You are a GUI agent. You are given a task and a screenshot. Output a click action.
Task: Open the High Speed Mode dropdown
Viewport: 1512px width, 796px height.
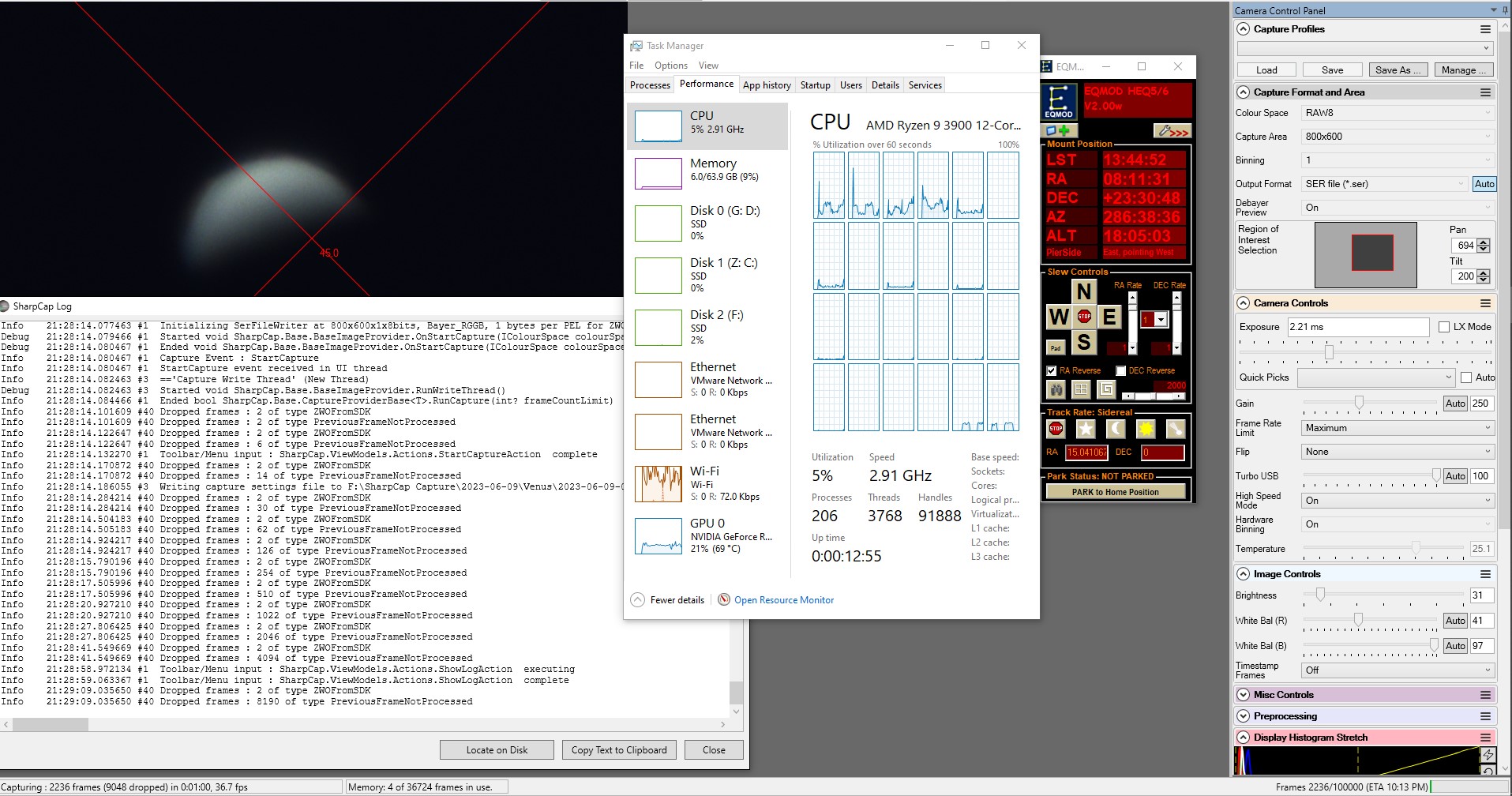1398,501
